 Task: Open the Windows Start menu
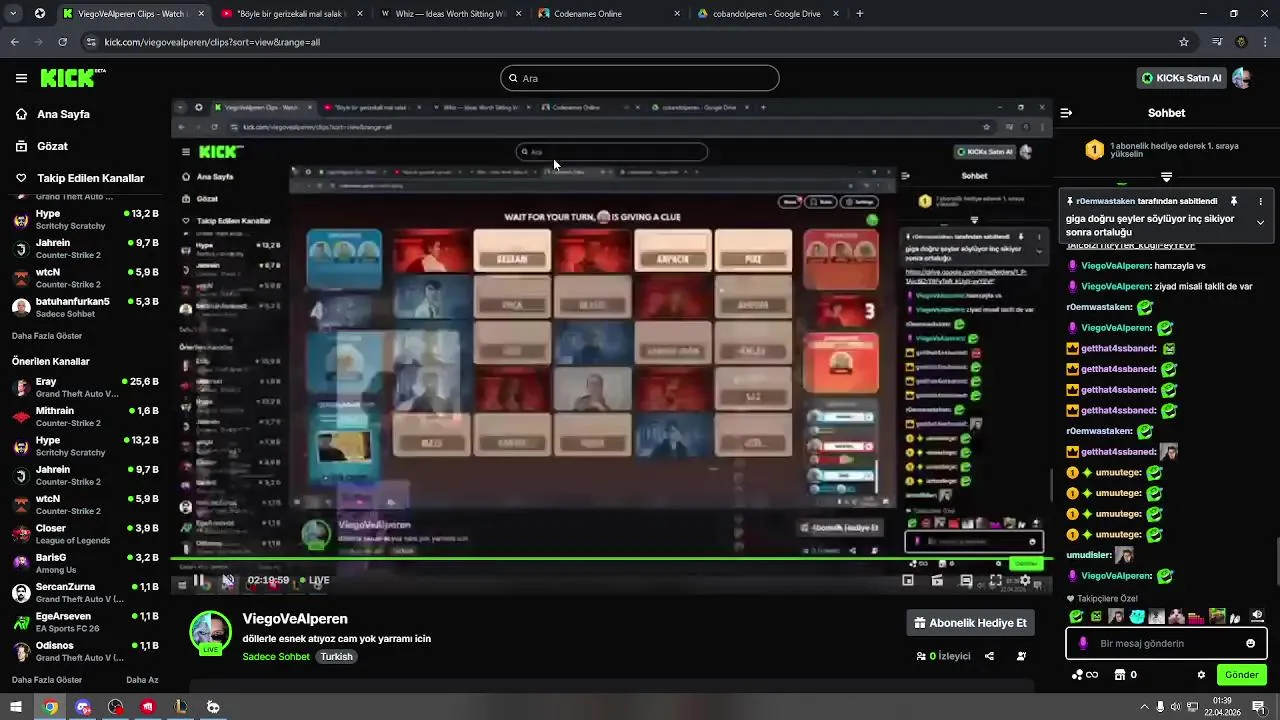tap(16, 707)
